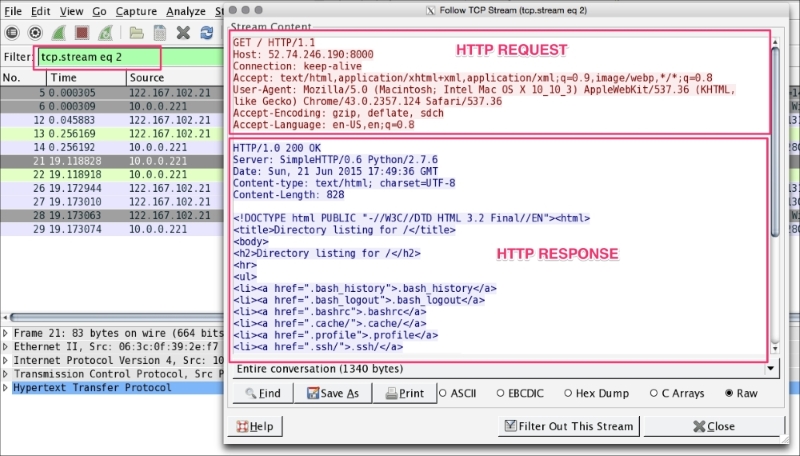This screenshot has width=800, height=456.
Task: Expand Transmission Control Protocol details
Action: click(x=7, y=374)
